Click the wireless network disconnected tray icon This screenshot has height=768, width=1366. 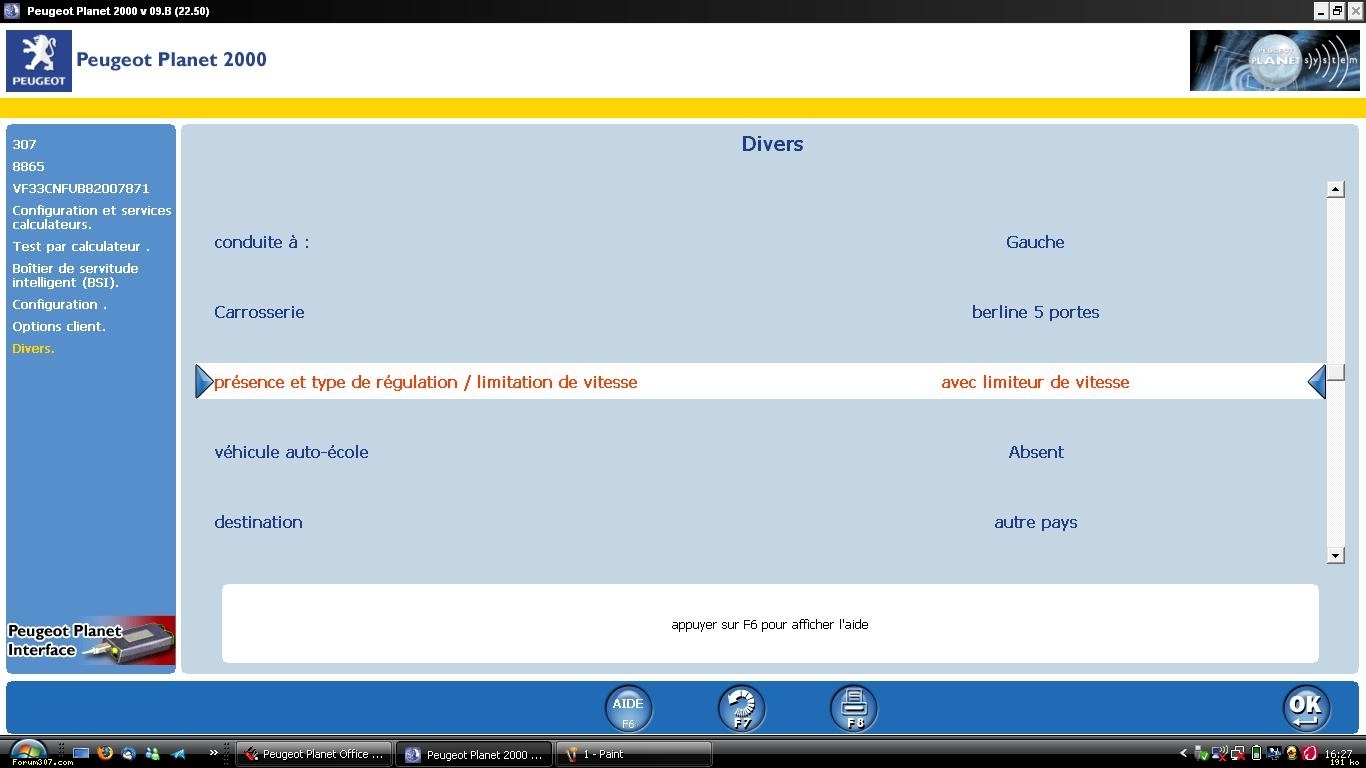click(x=1220, y=753)
